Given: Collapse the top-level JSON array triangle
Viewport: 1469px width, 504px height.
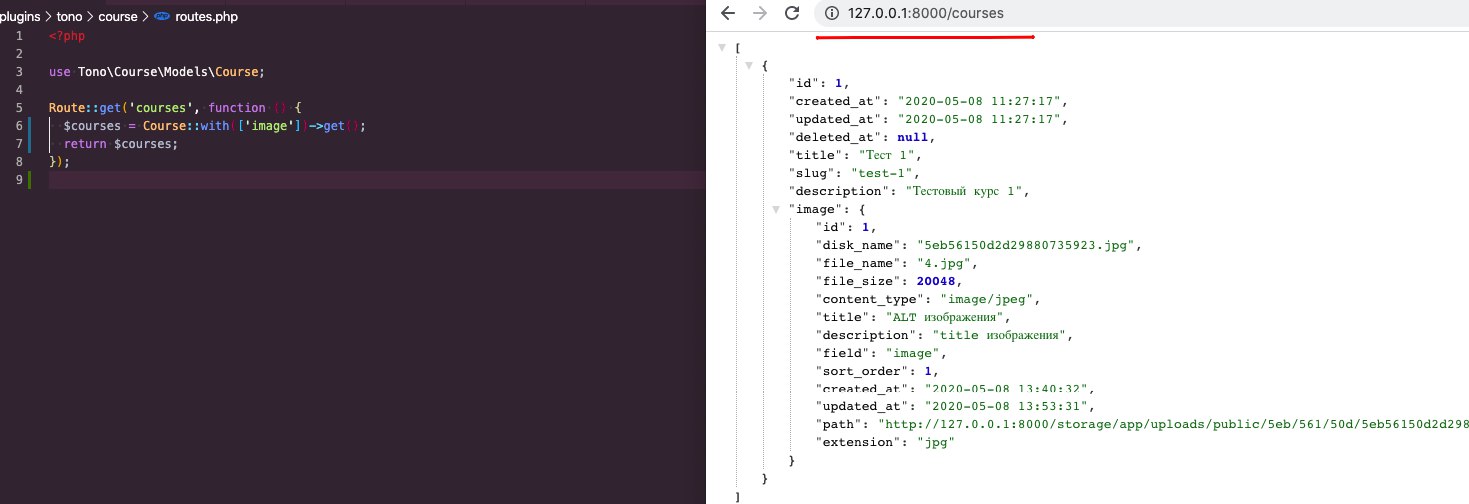Looking at the screenshot, I should 723,48.
